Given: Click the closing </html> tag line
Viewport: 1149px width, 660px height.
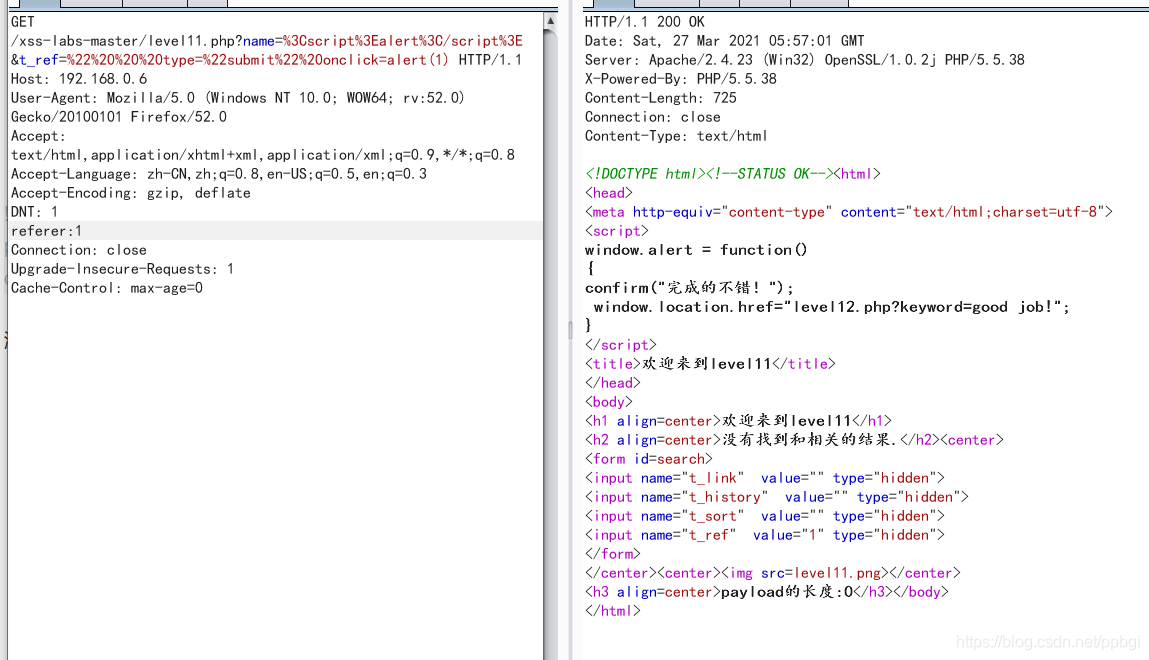Looking at the screenshot, I should coord(613,612).
